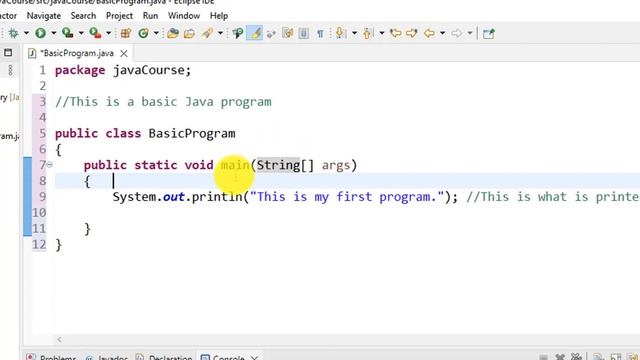
Task: Click the Last Edit Location icon
Action: tap(396, 33)
